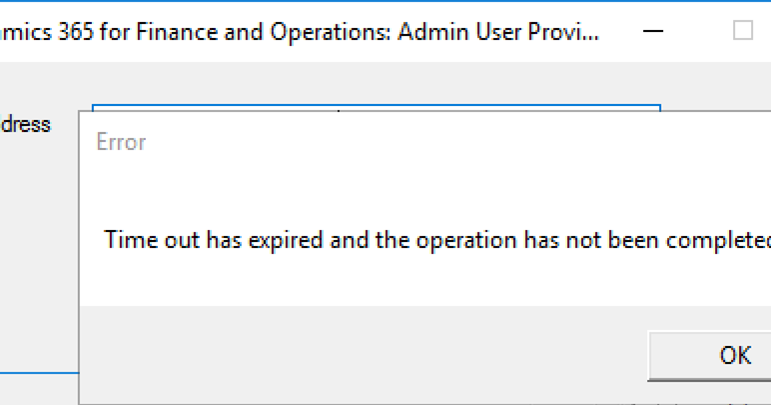The image size is (771, 405).
Task: Click the word 'operation' in the error message
Action: [x=467, y=240]
